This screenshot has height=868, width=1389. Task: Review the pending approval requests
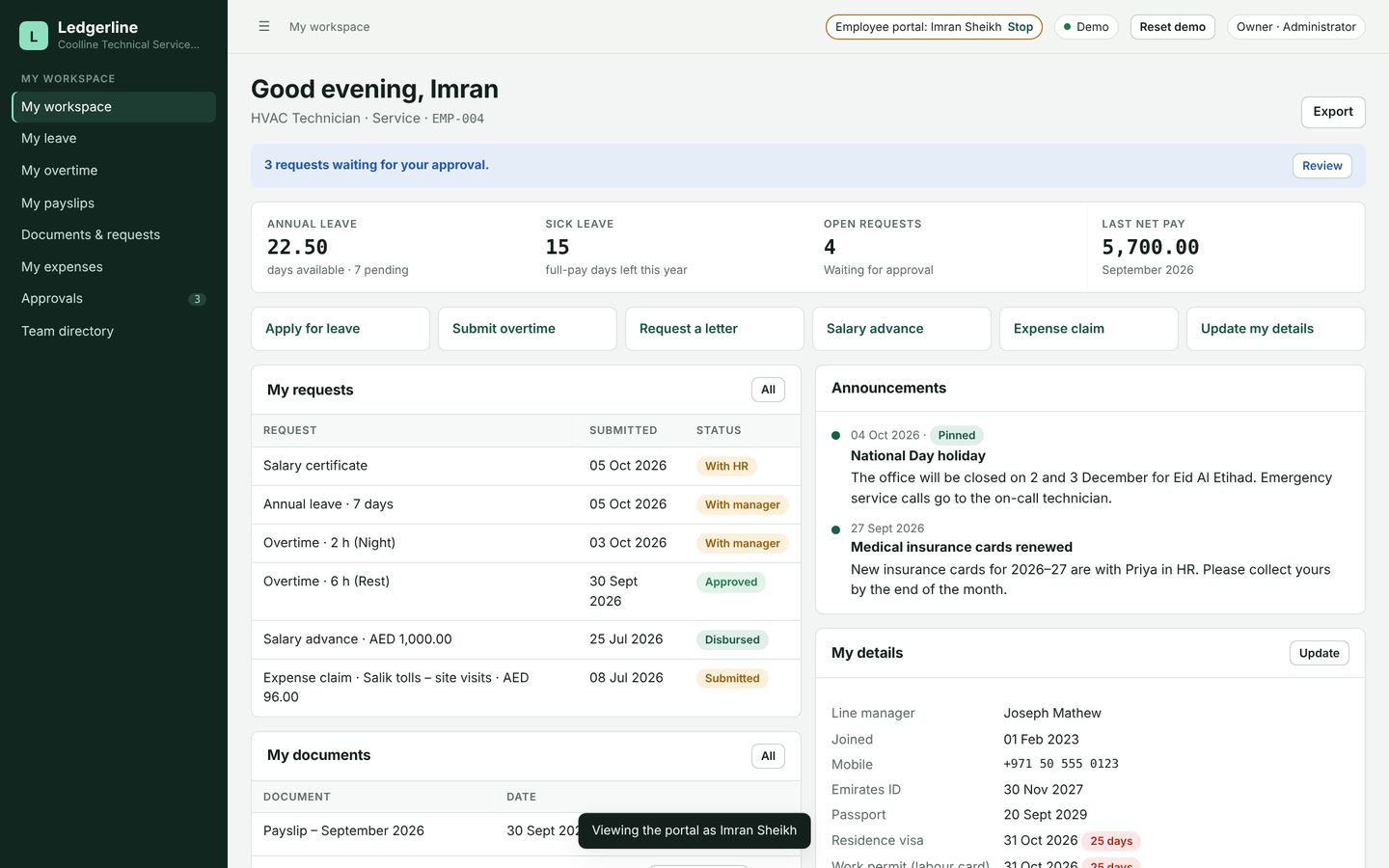(x=1322, y=166)
